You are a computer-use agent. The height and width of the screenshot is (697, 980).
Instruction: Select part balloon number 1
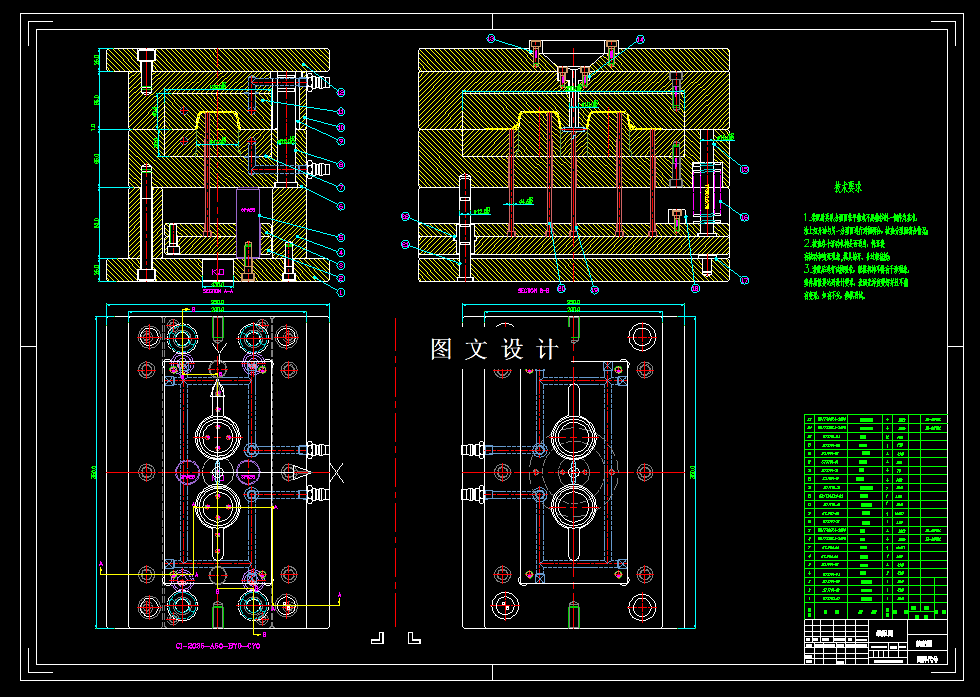(341, 292)
